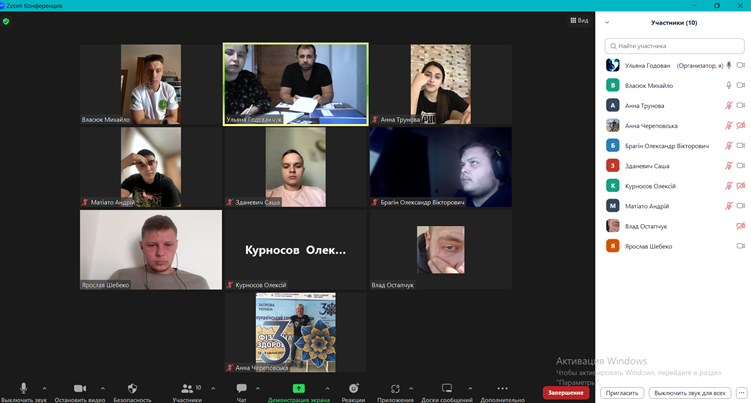Open Доски сообщений (Whiteboards) icon

tap(447, 388)
